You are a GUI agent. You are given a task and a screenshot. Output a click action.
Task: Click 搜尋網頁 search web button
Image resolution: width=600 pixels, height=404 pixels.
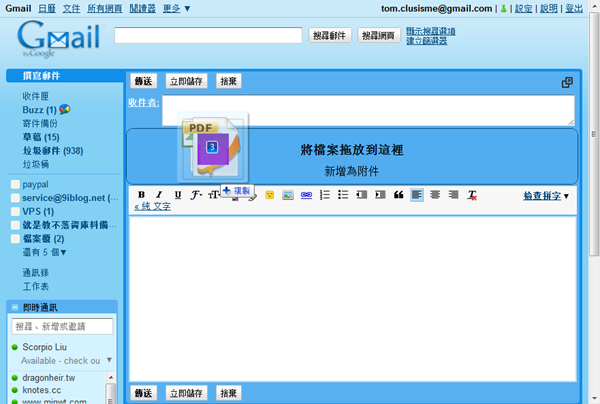tap(378, 36)
